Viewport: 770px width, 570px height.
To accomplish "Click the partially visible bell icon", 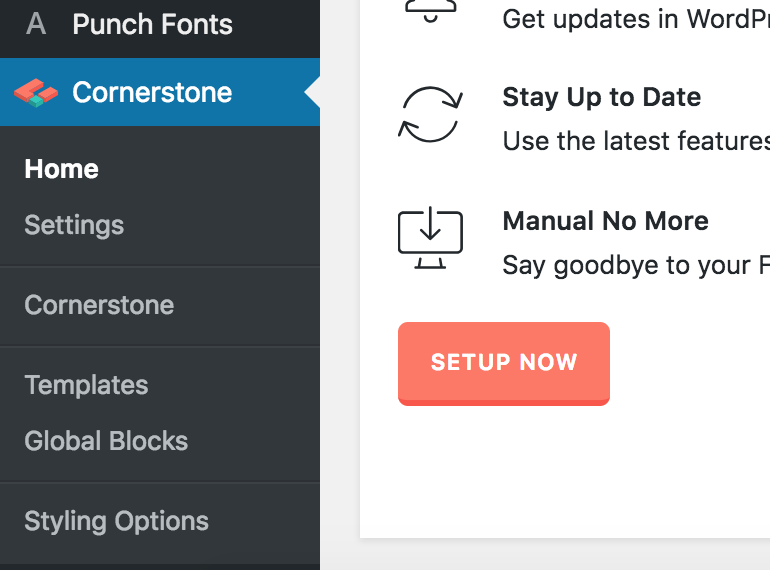I will (430, 10).
